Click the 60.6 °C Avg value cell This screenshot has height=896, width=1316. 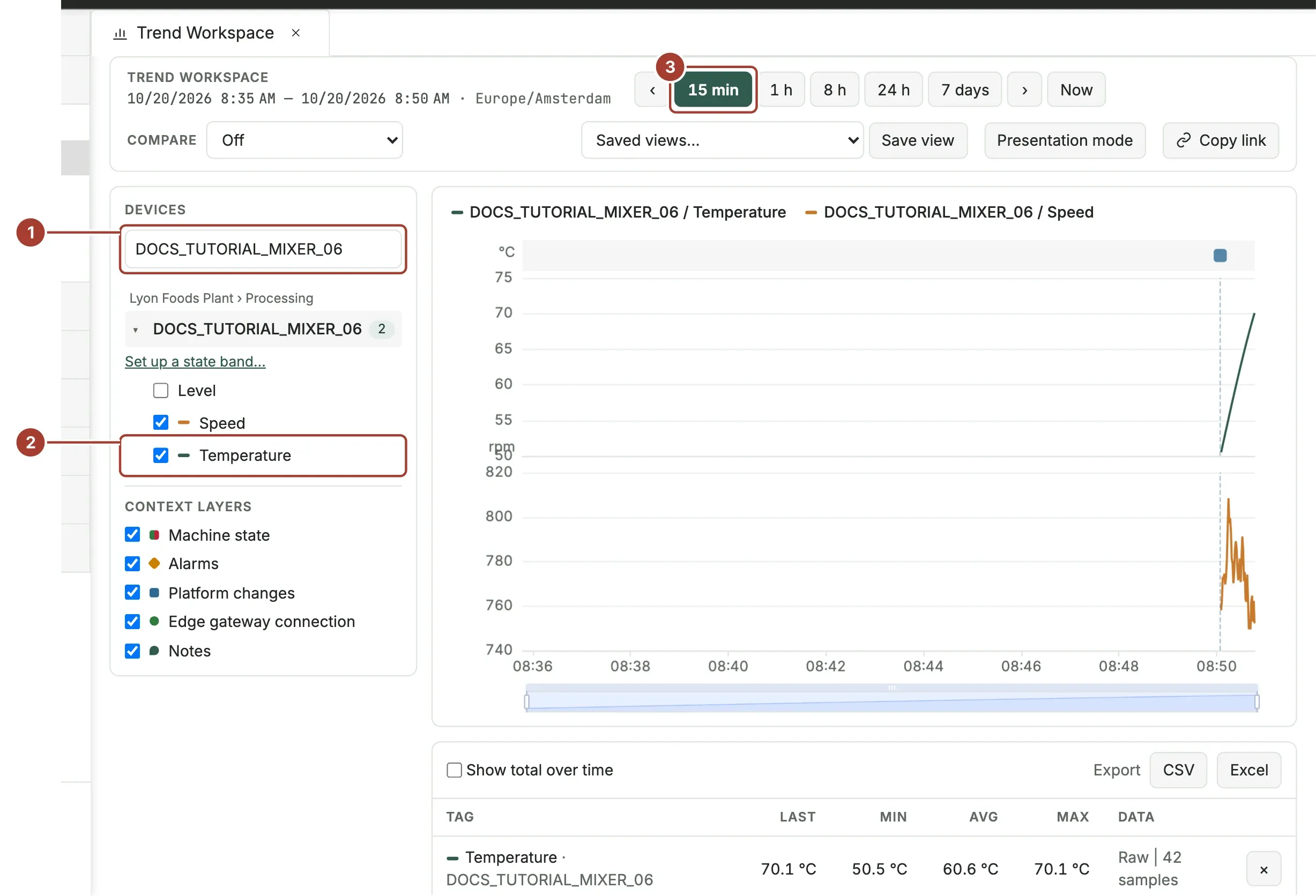coord(970,869)
